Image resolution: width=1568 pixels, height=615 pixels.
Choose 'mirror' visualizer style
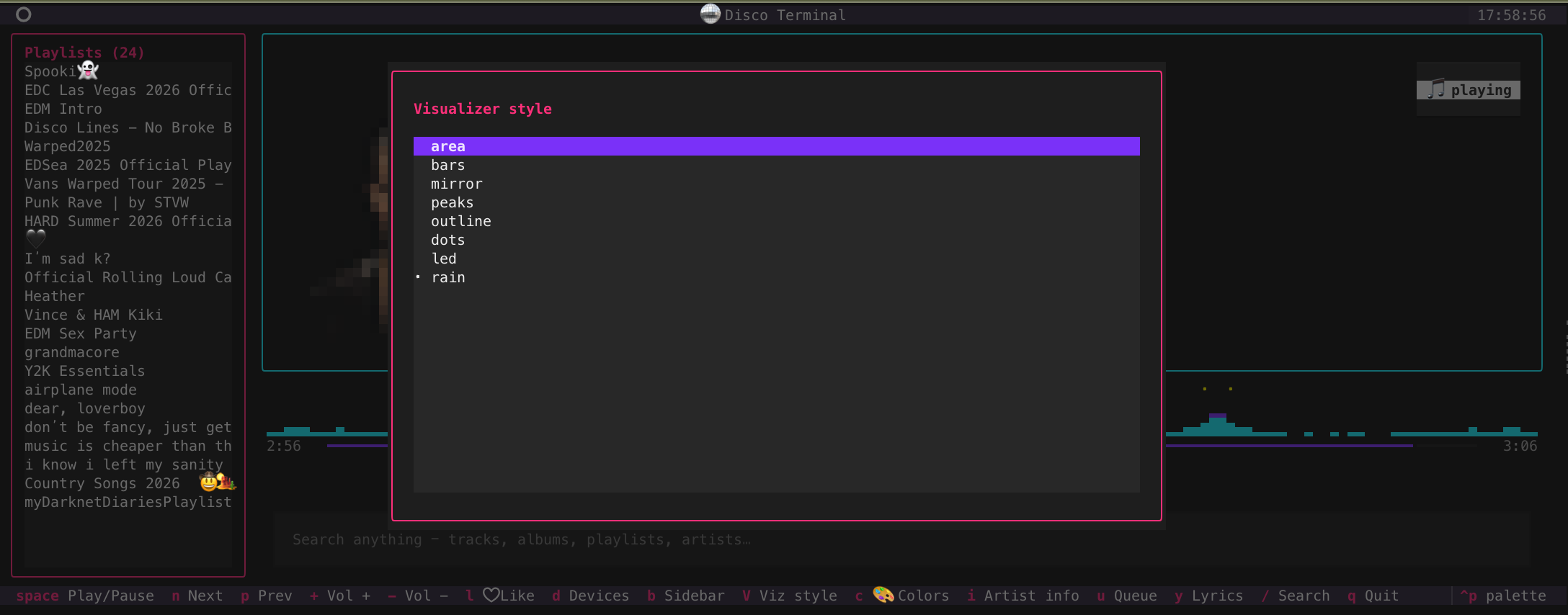776,184
